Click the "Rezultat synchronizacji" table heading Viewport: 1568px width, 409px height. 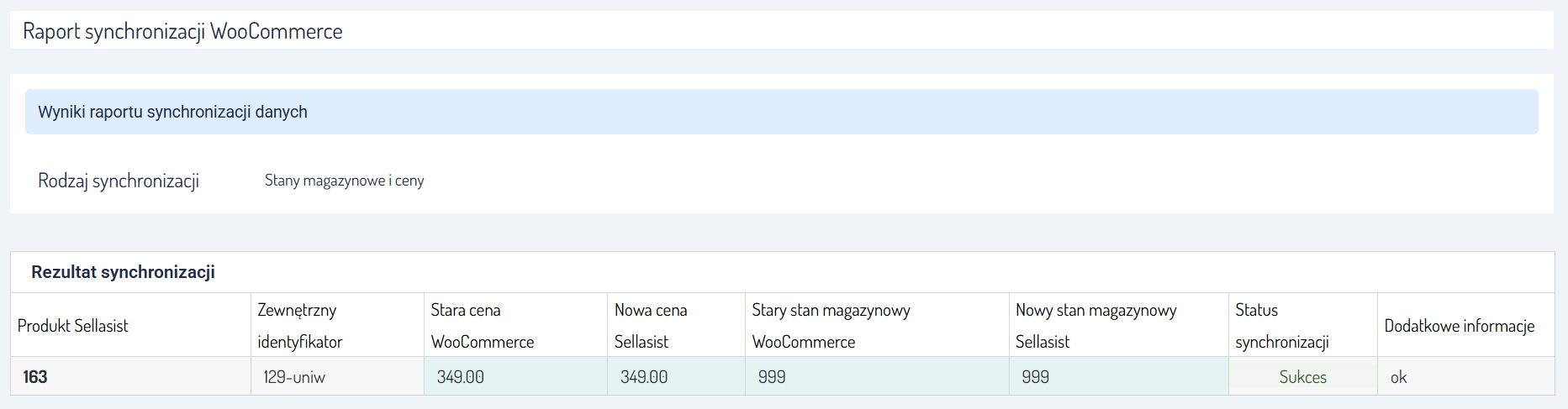[123, 272]
